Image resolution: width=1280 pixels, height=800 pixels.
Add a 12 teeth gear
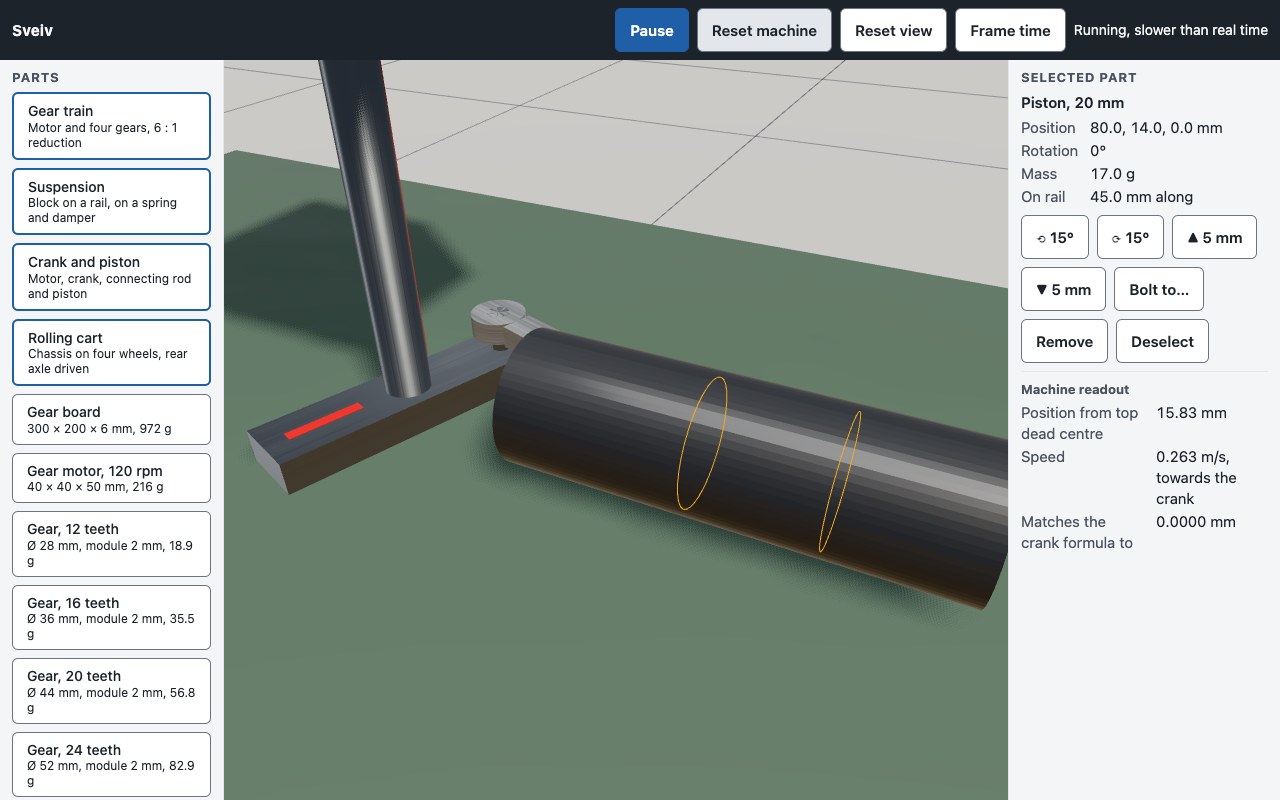pos(111,545)
